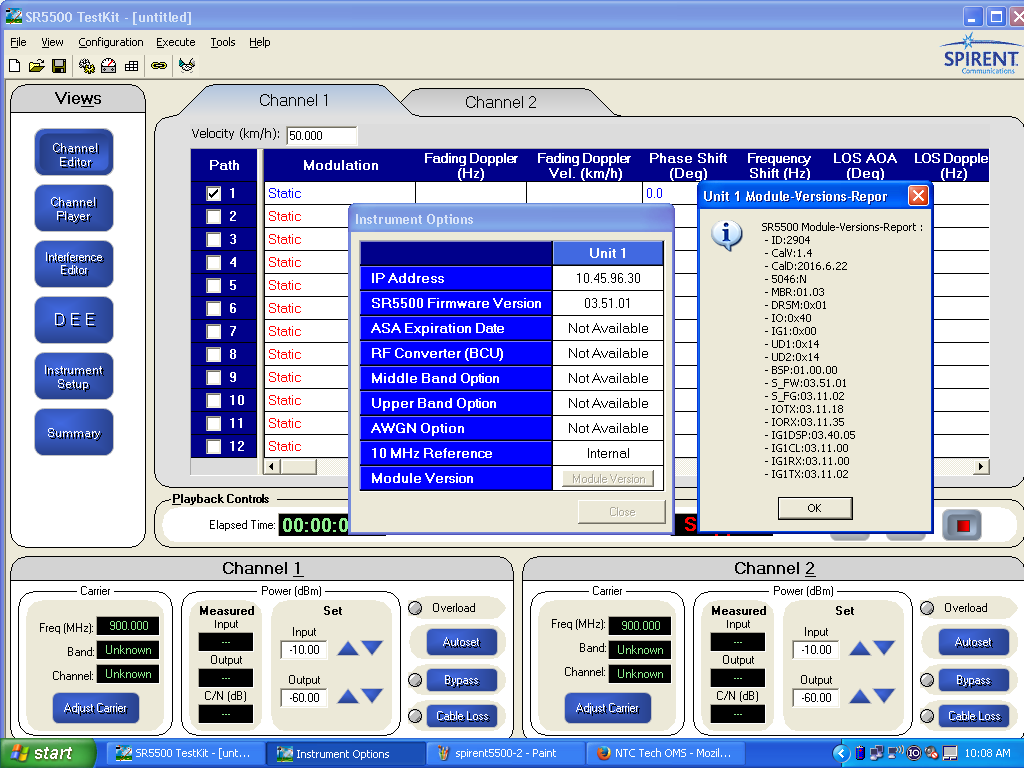Click the gears settings toolbar icon

(87, 66)
